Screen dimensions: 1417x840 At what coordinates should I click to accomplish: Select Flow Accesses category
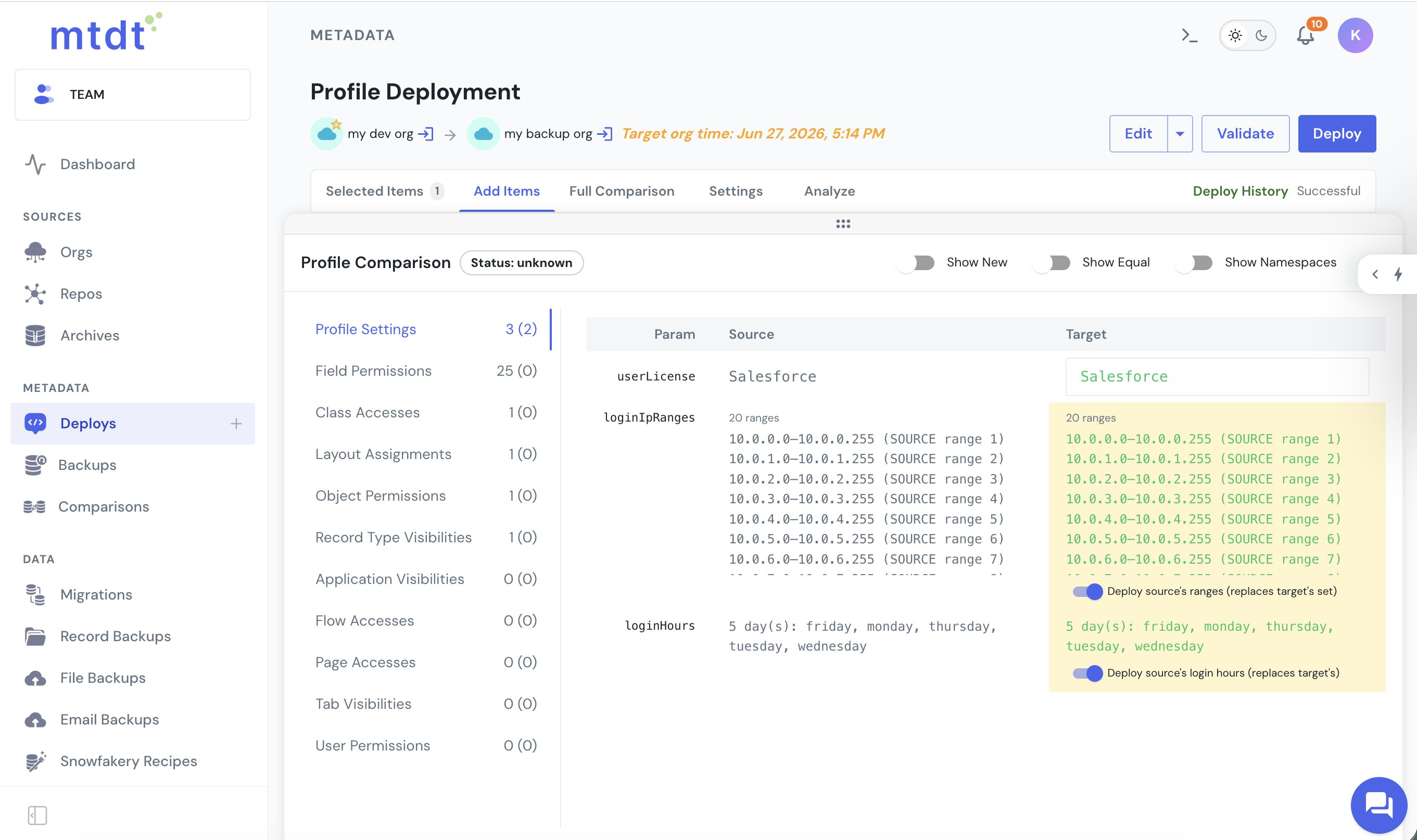tap(426, 621)
